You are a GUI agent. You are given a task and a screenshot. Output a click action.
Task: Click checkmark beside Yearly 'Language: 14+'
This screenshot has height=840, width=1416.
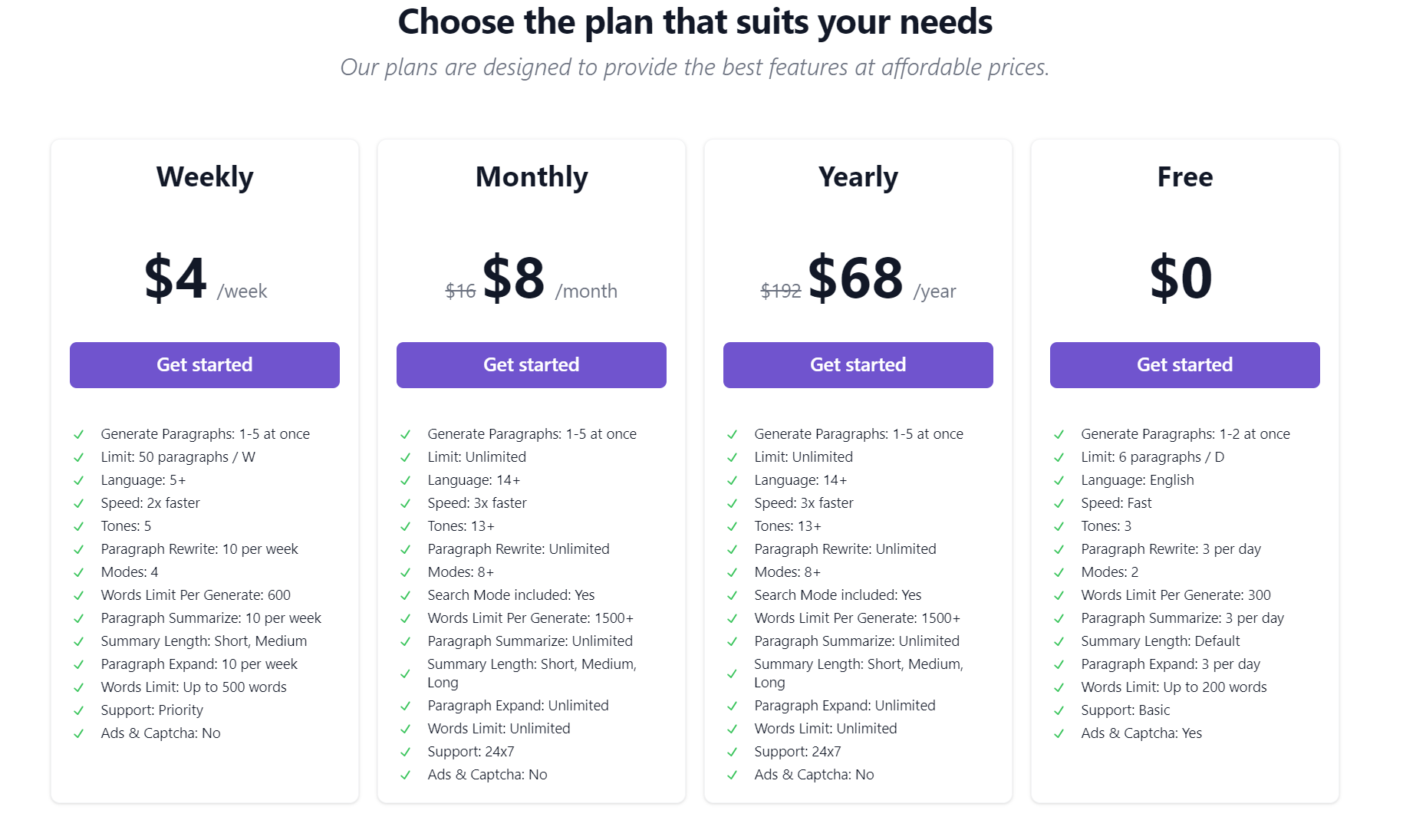(x=733, y=481)
